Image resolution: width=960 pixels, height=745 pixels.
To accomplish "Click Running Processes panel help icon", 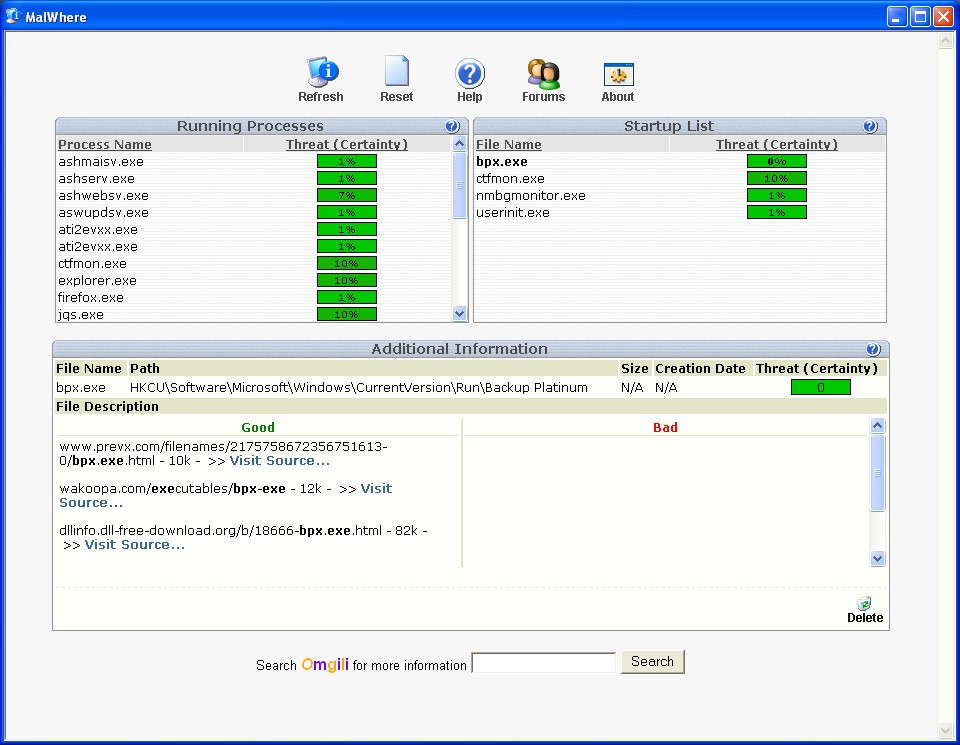I will [452, 126].
